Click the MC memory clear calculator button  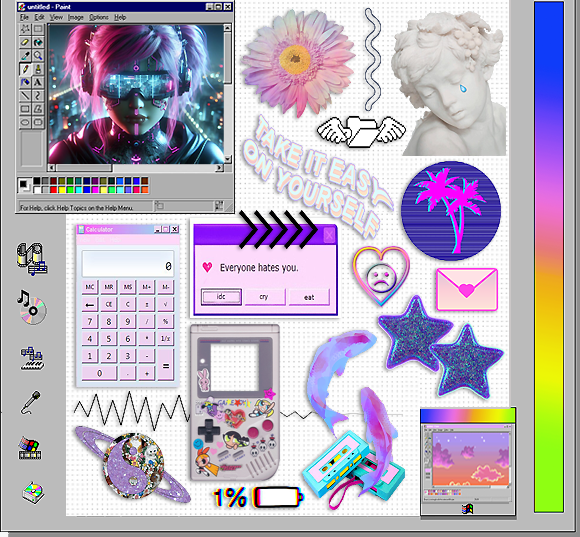(x=90, y=287)
